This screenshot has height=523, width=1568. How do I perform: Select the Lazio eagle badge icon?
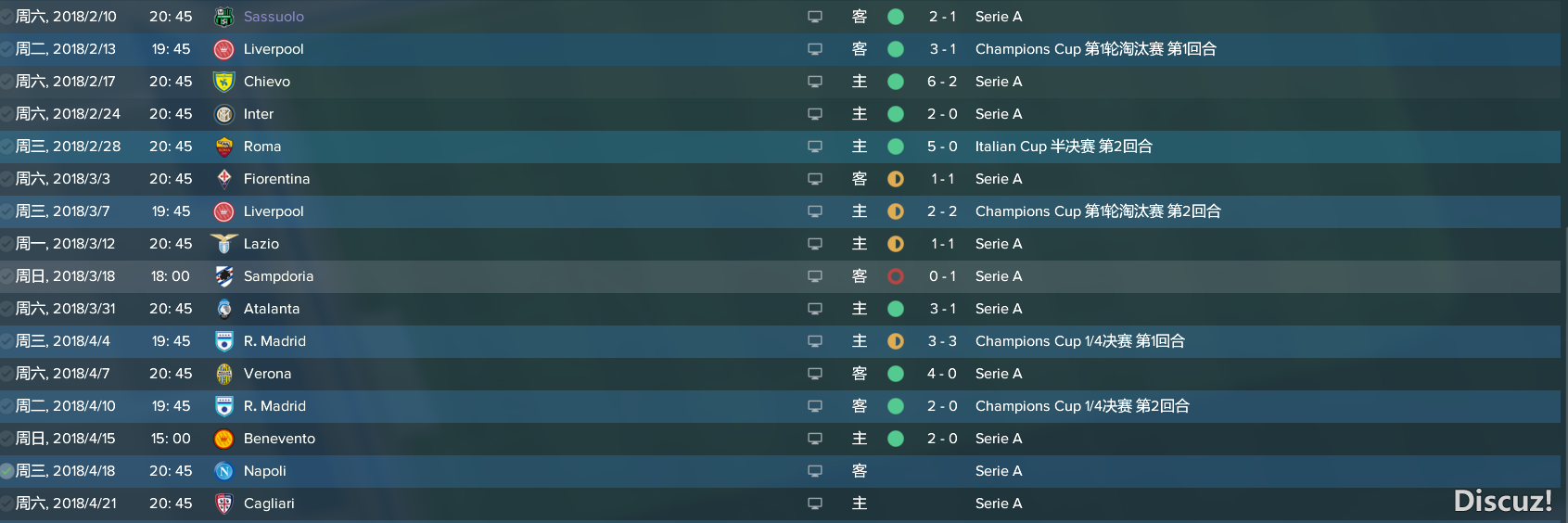223,244
